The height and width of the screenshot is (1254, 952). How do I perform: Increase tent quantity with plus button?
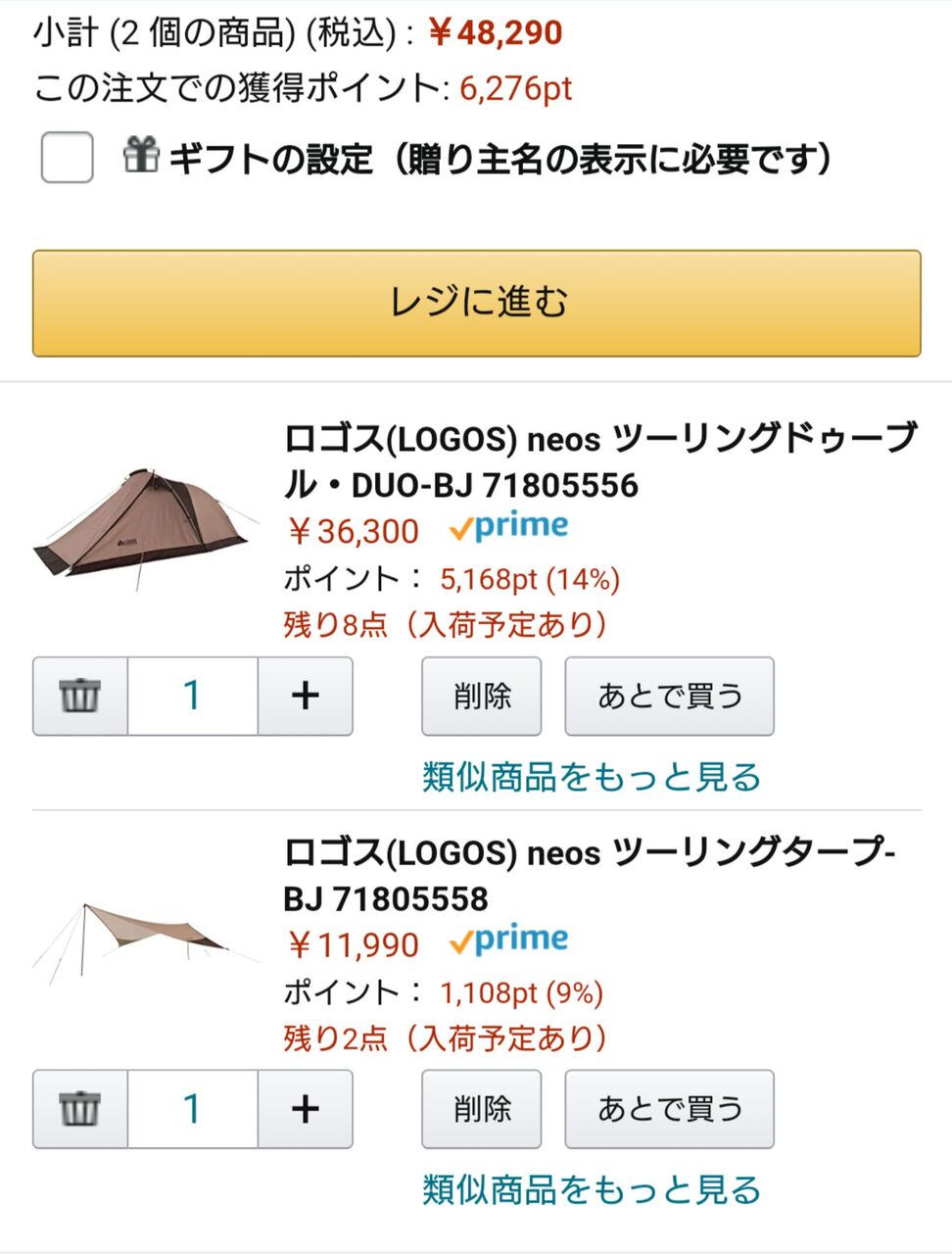(306, 697)
